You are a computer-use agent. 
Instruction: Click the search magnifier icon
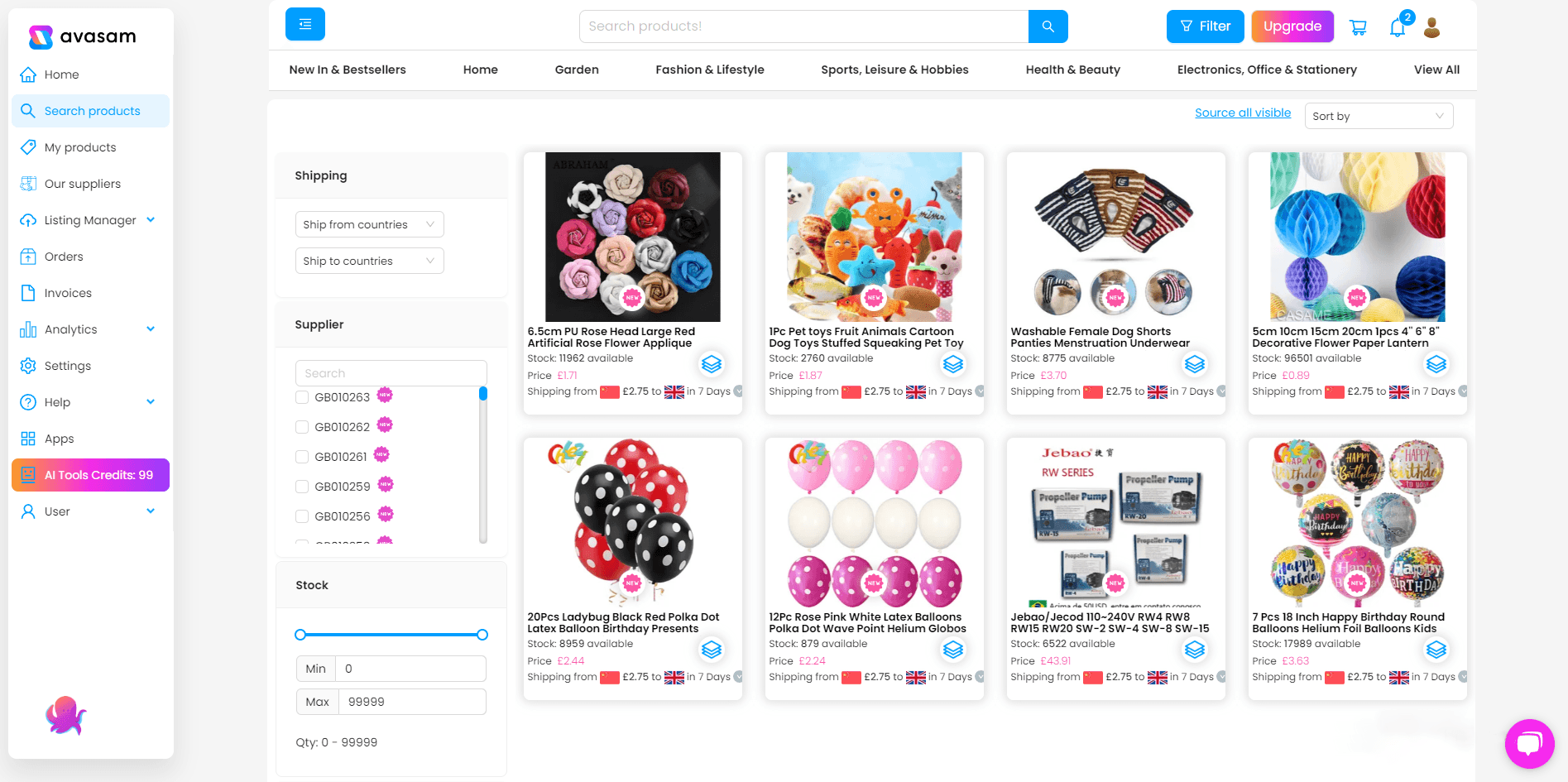(x=1048, y=26)
